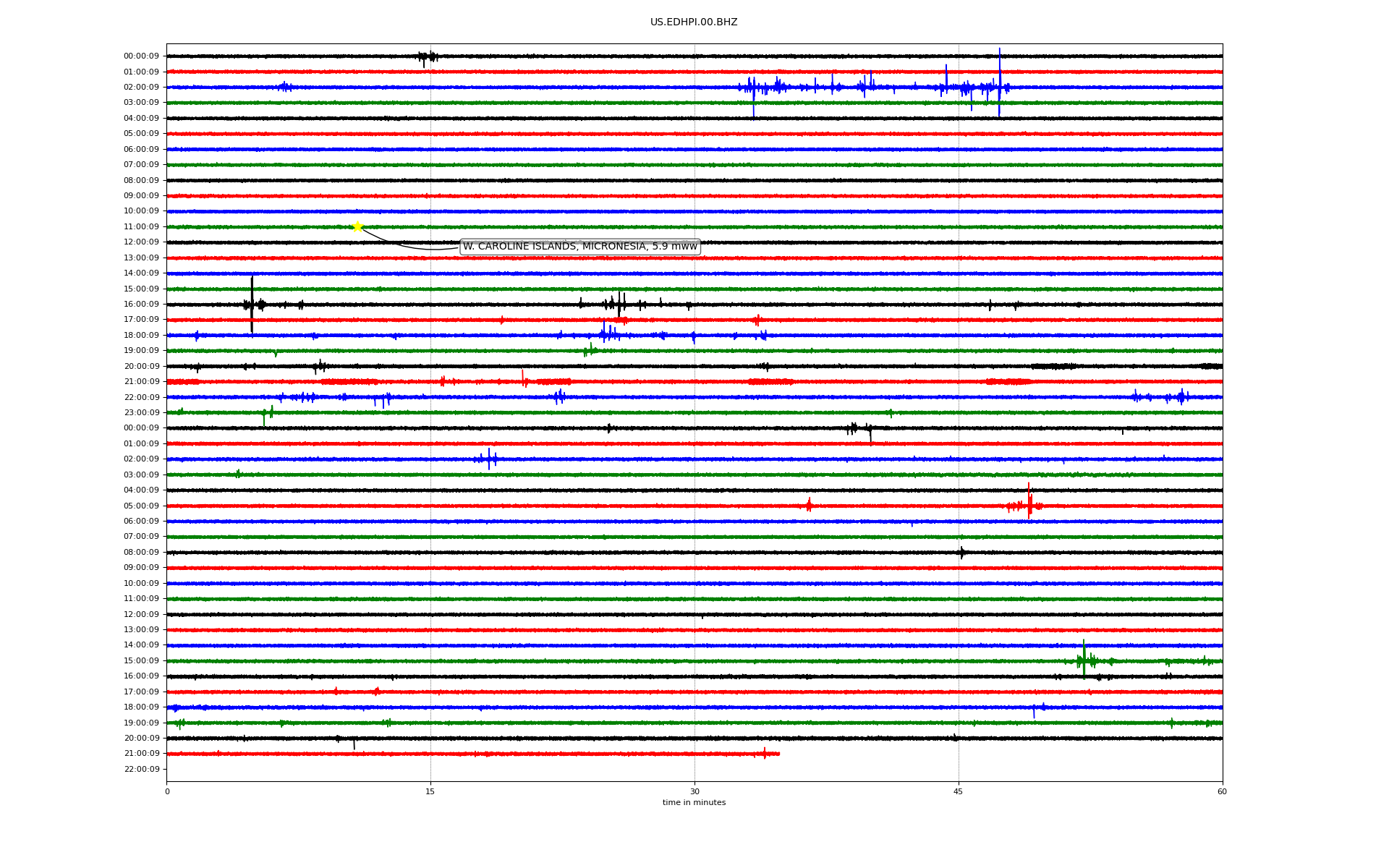This screenshot has width=1389, height=868.
Task: Click the top 00:00:09 trace label
Action: coord(141,56)
